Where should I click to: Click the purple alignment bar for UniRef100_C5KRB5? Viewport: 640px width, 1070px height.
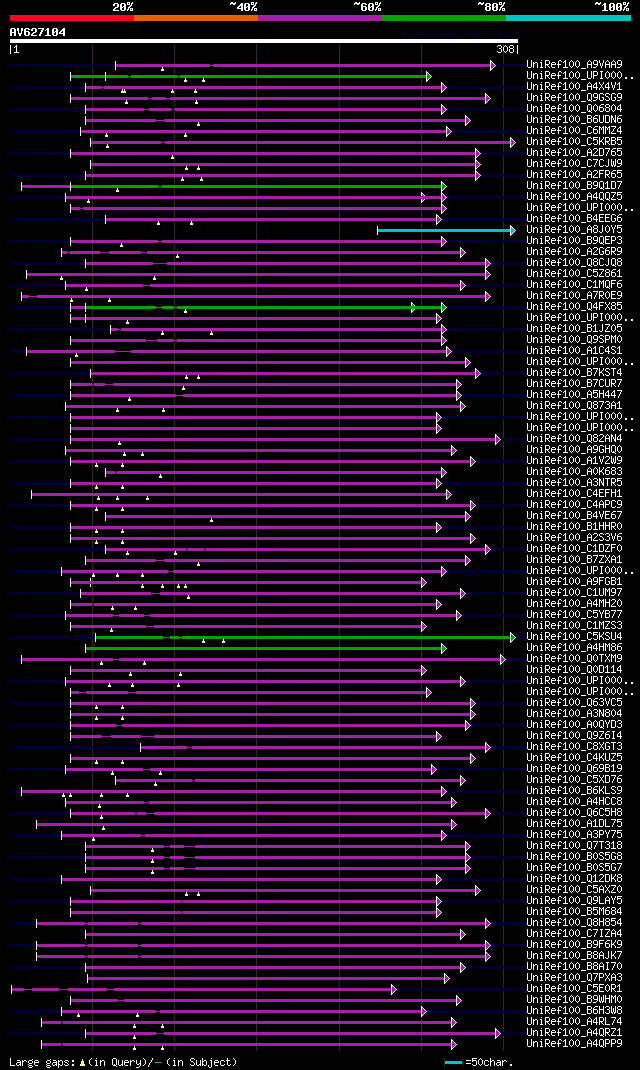coord(303,143)
